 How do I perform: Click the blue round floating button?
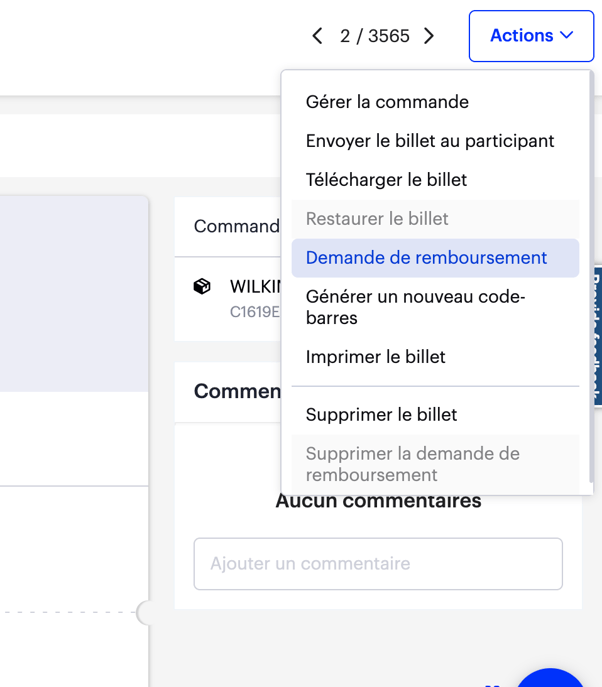pos(550,678)
